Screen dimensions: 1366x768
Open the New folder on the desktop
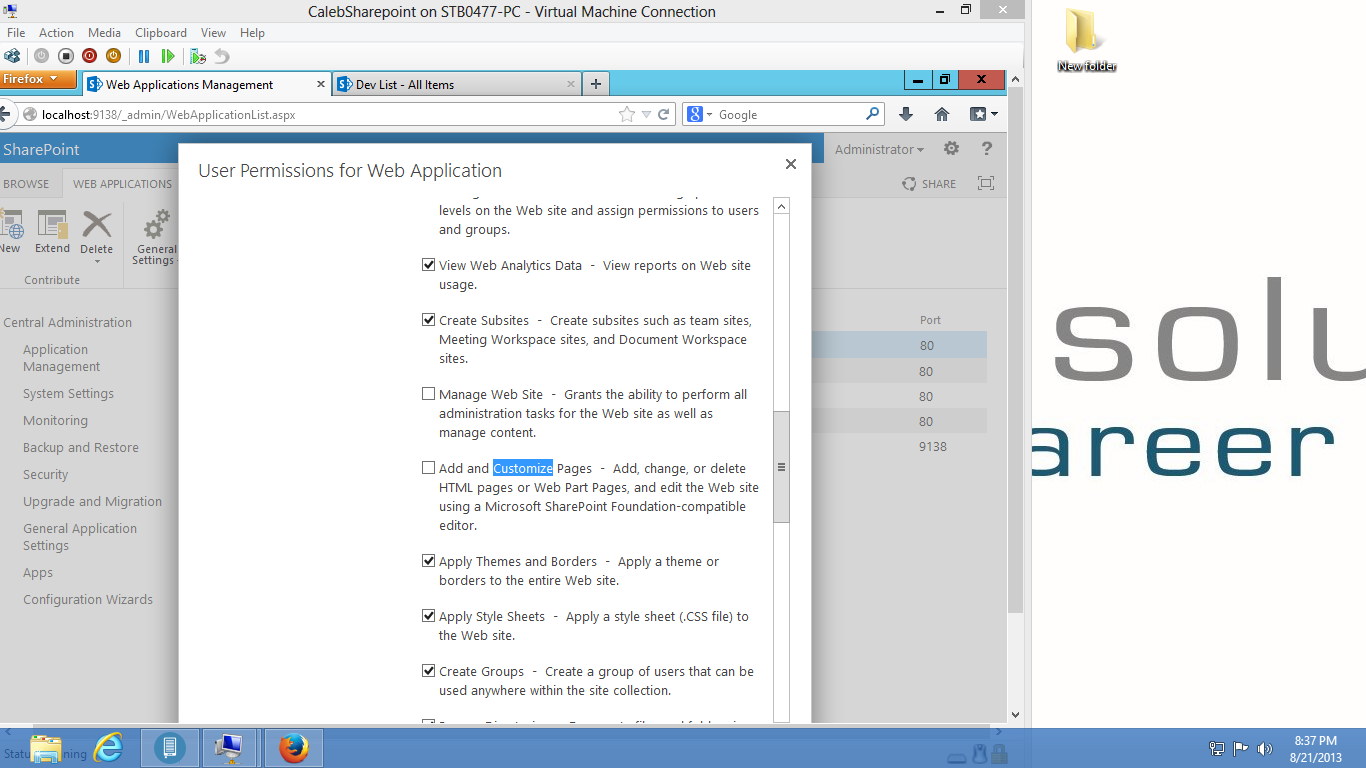pyautogui.click(x=1086, y=40)
